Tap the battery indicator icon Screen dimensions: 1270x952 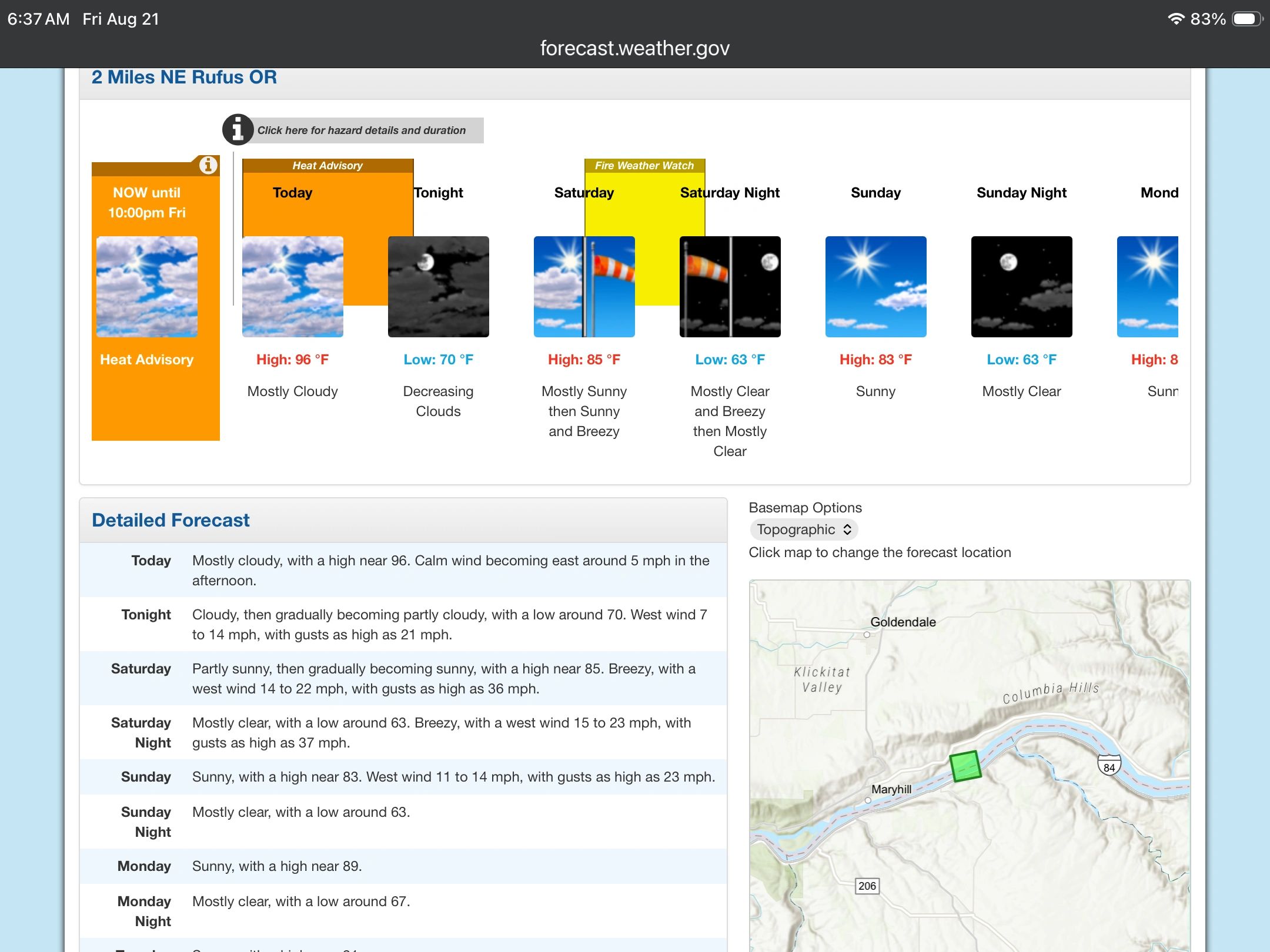point(1248,19)
